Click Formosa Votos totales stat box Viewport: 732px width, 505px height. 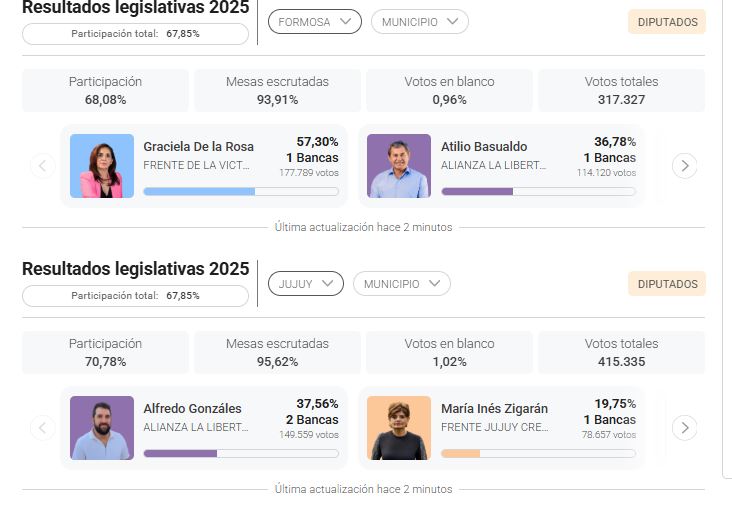[x=621, y=90]
